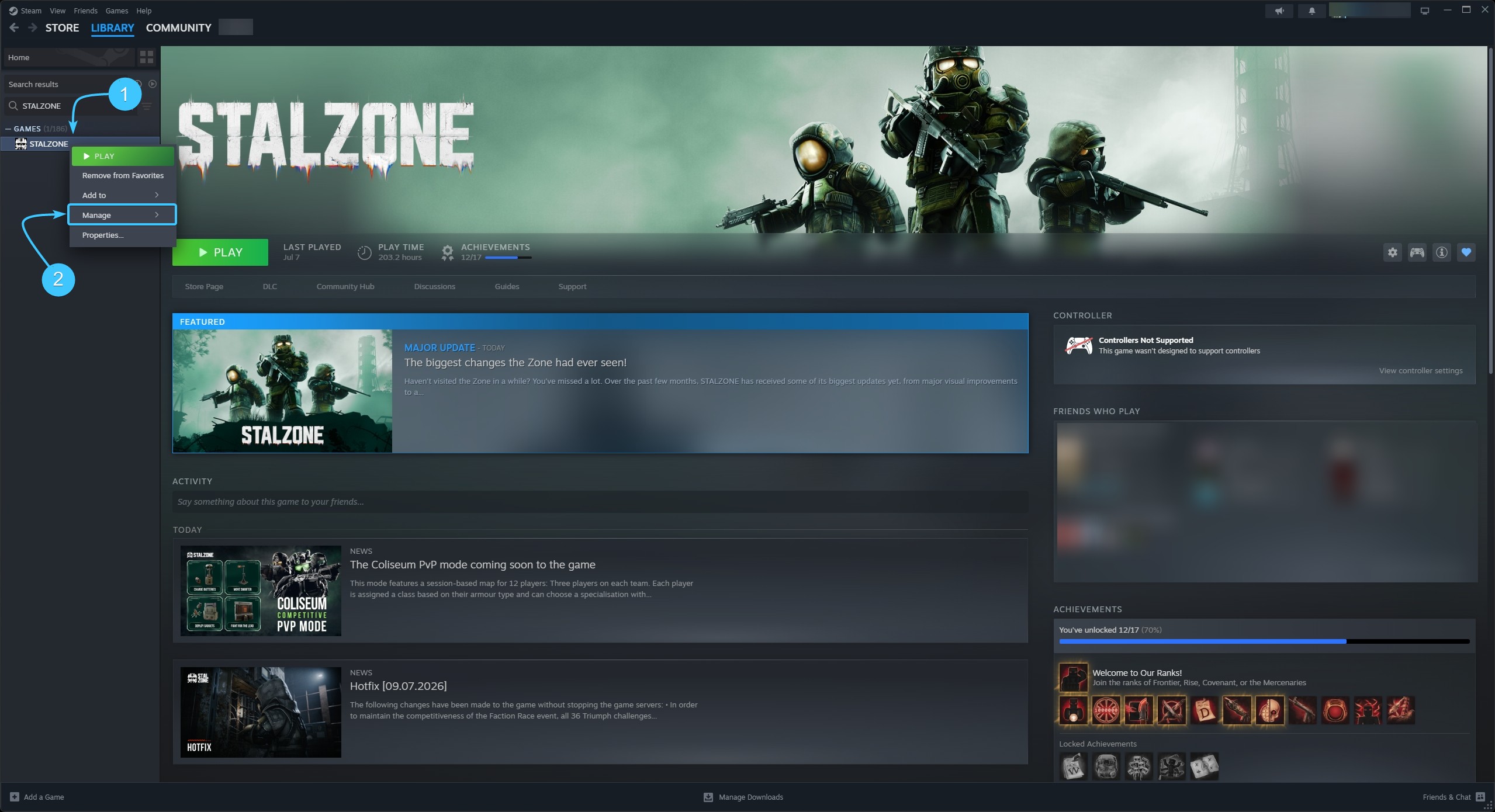Open the Help menu

pos(144,11)
